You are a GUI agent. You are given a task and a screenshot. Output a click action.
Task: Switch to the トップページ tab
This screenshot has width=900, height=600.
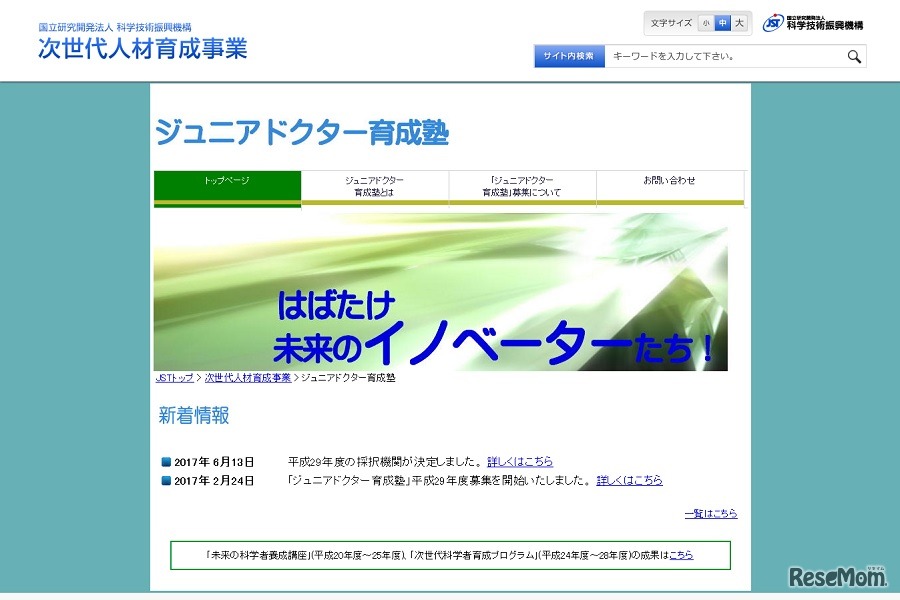pos(225,185)
